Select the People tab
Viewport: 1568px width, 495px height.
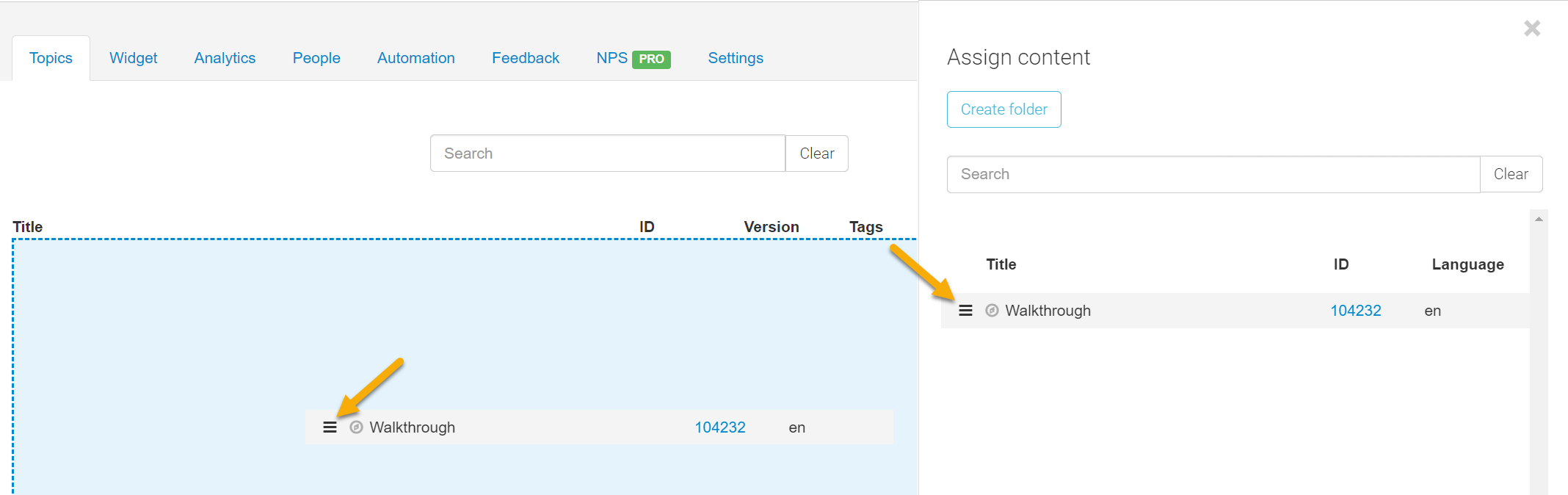coord(316,58)
